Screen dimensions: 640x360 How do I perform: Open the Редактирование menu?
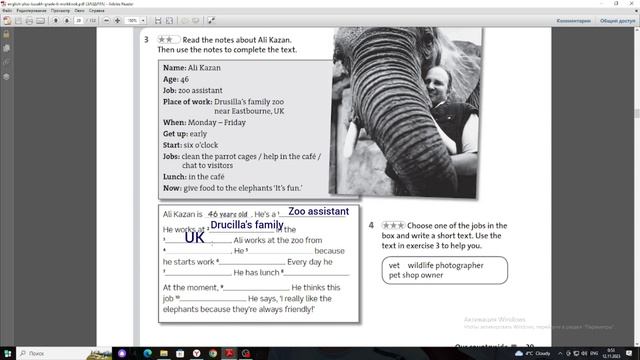pos(31,11)
